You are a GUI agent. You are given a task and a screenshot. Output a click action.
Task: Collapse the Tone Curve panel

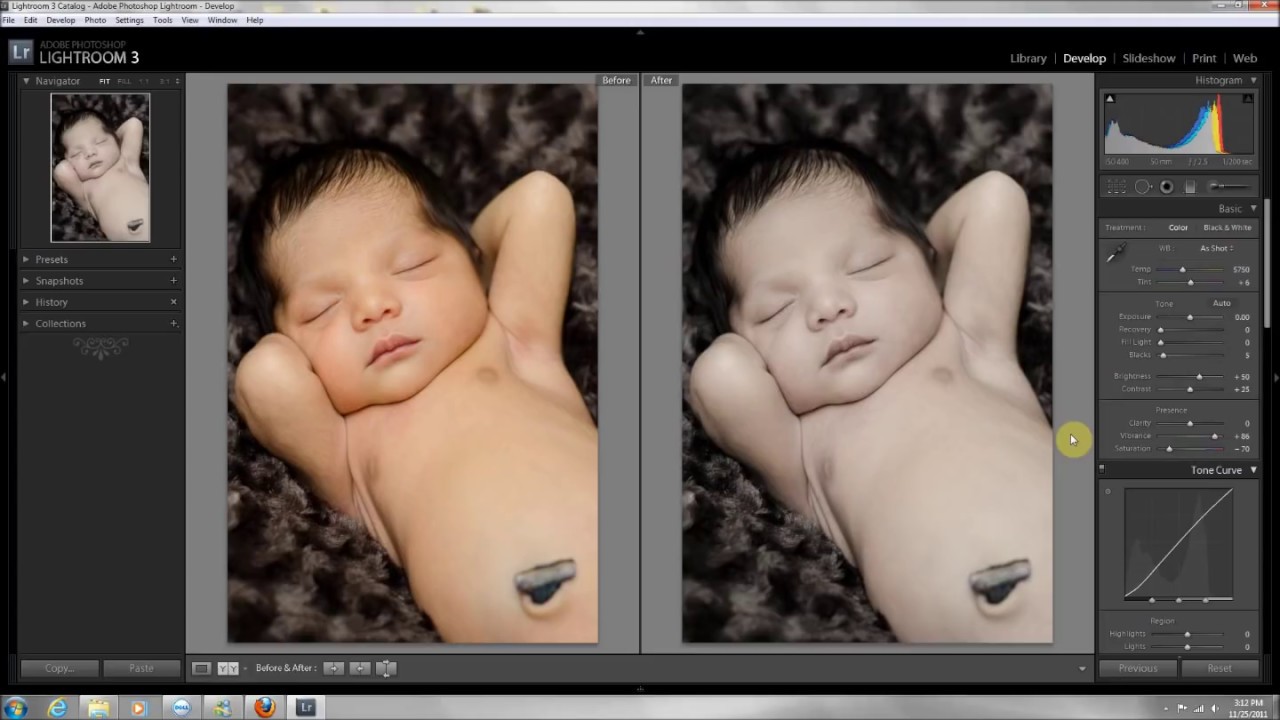(1253, 470)
